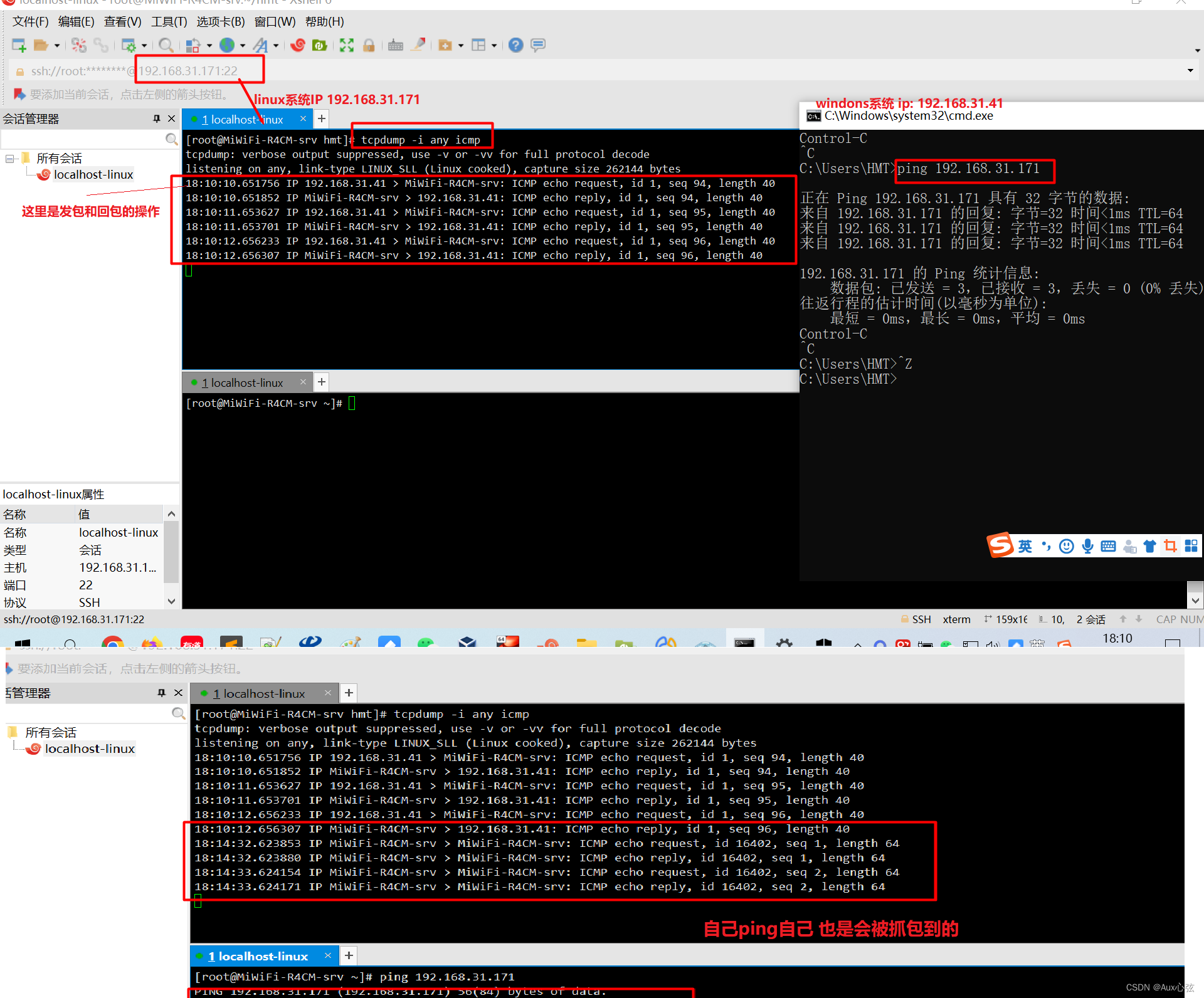Click the full screen toolbar icon
Image resolution: width=1204 pixels, height=998 pixels.
point(347,45)
